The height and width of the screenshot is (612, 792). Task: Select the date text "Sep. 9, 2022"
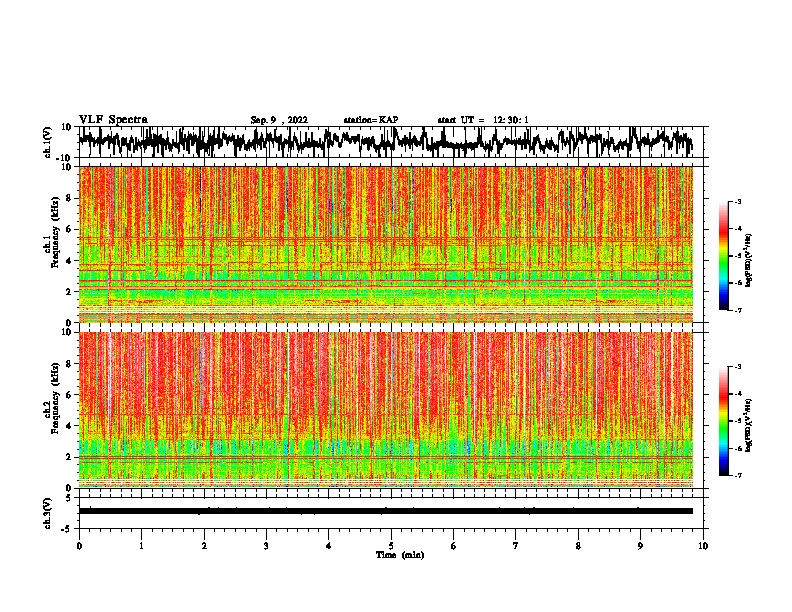[279, 120]
